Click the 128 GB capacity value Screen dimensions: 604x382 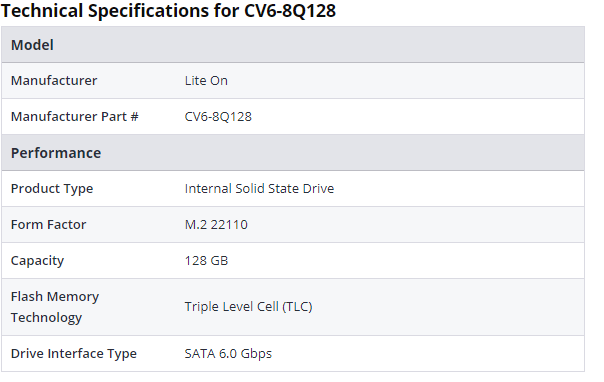206,261
